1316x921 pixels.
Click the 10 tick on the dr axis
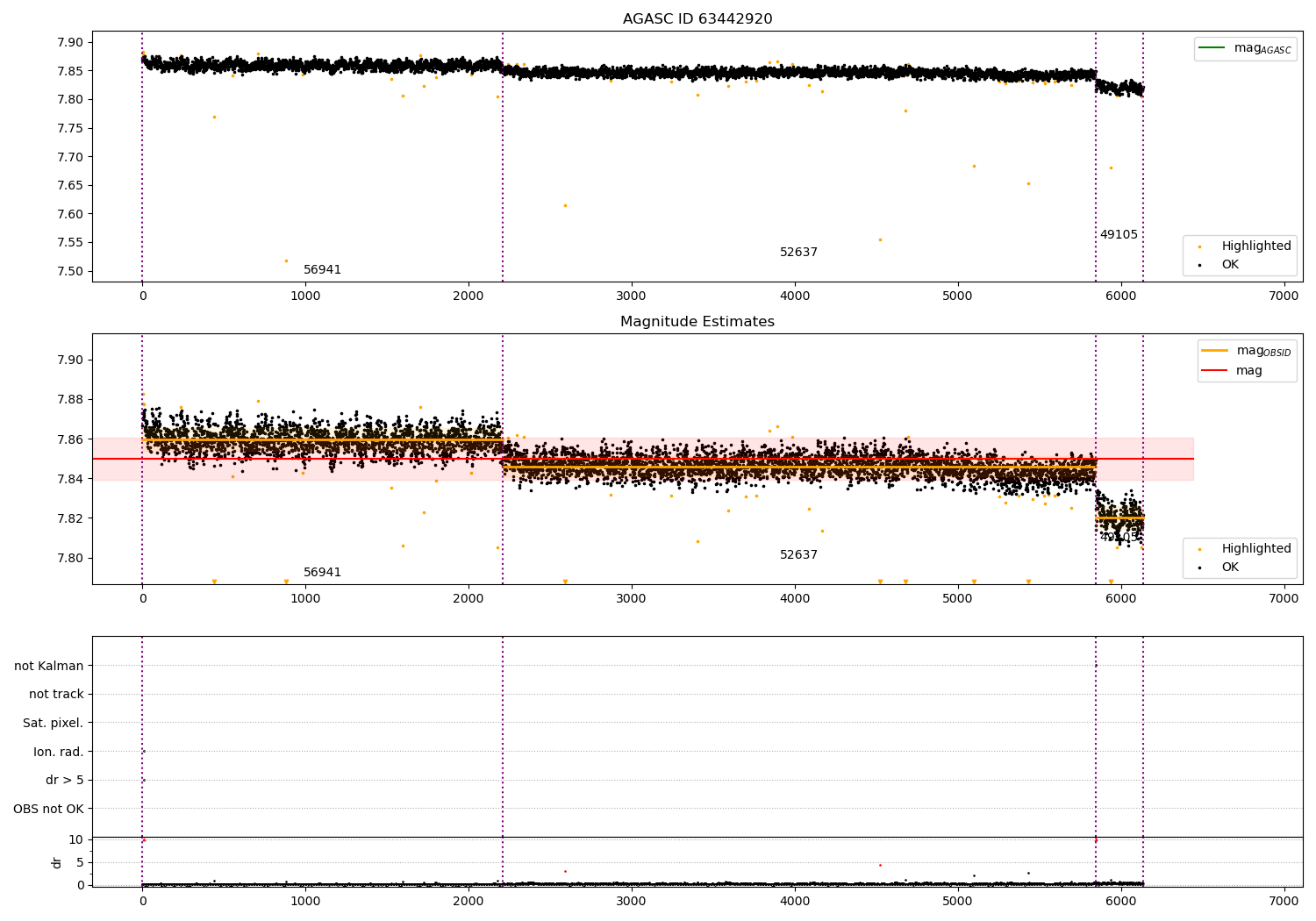[76, 840]
